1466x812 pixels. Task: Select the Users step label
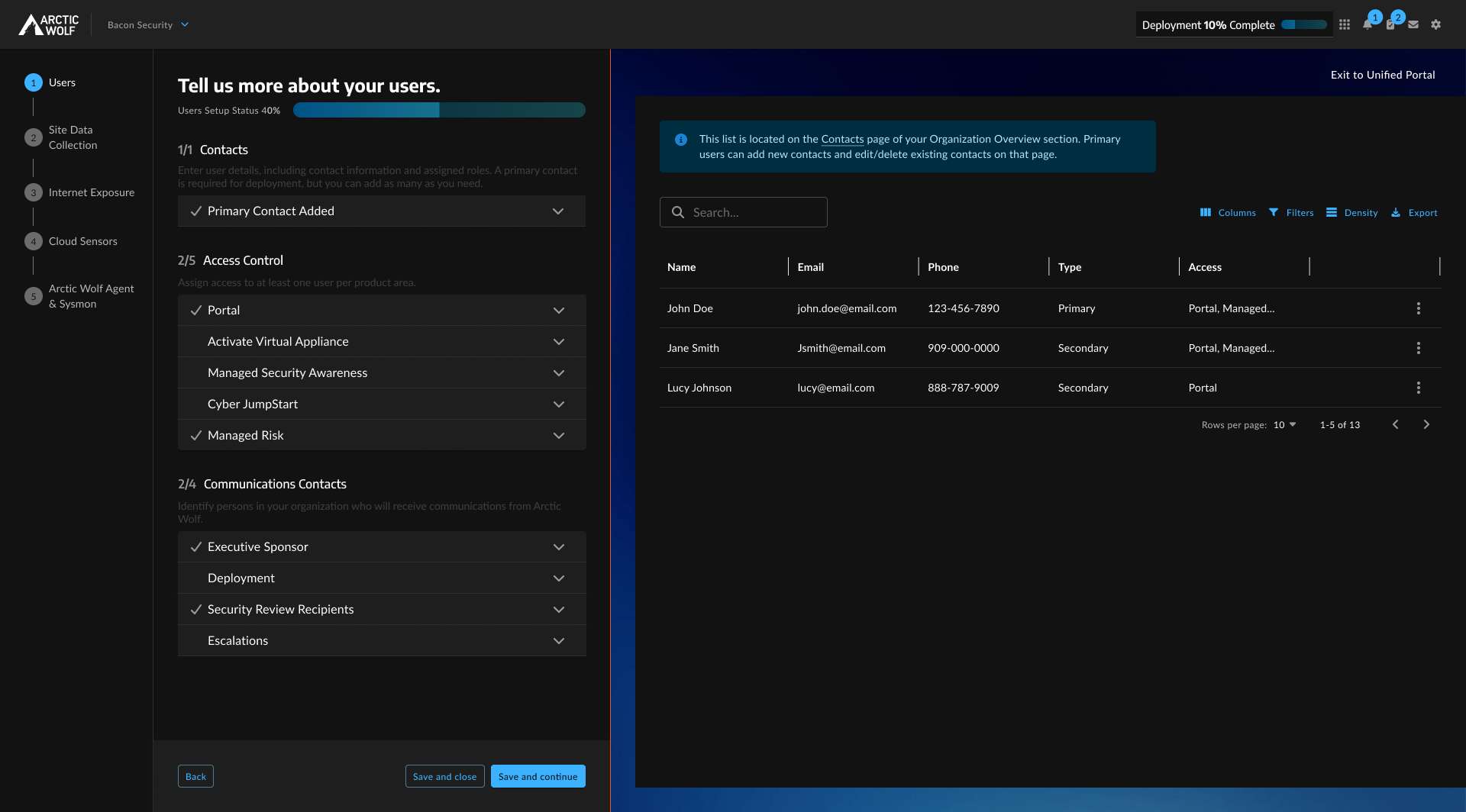[62, 82]
